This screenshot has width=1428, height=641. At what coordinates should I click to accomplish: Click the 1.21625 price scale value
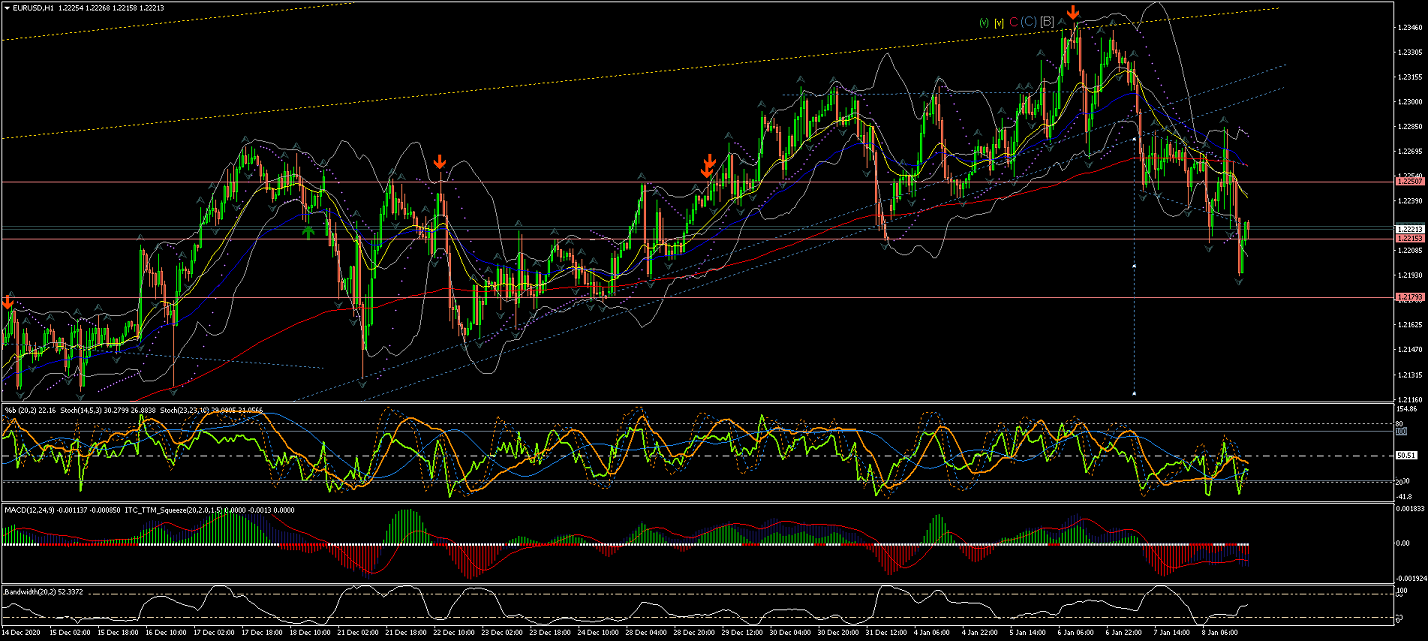point(1410,325)
